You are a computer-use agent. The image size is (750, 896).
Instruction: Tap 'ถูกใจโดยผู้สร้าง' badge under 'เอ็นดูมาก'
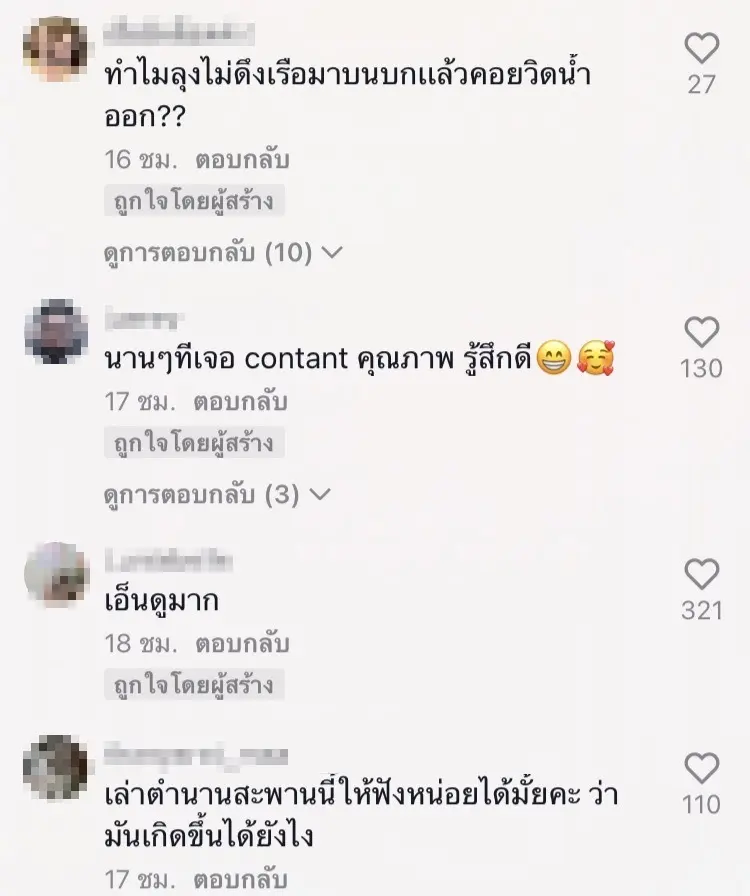194,685
